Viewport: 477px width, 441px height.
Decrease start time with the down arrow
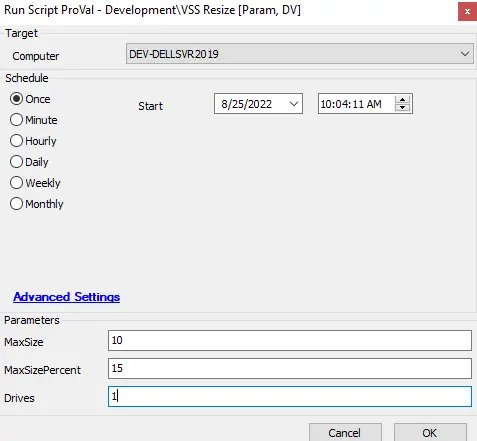(x=402, y=108)
